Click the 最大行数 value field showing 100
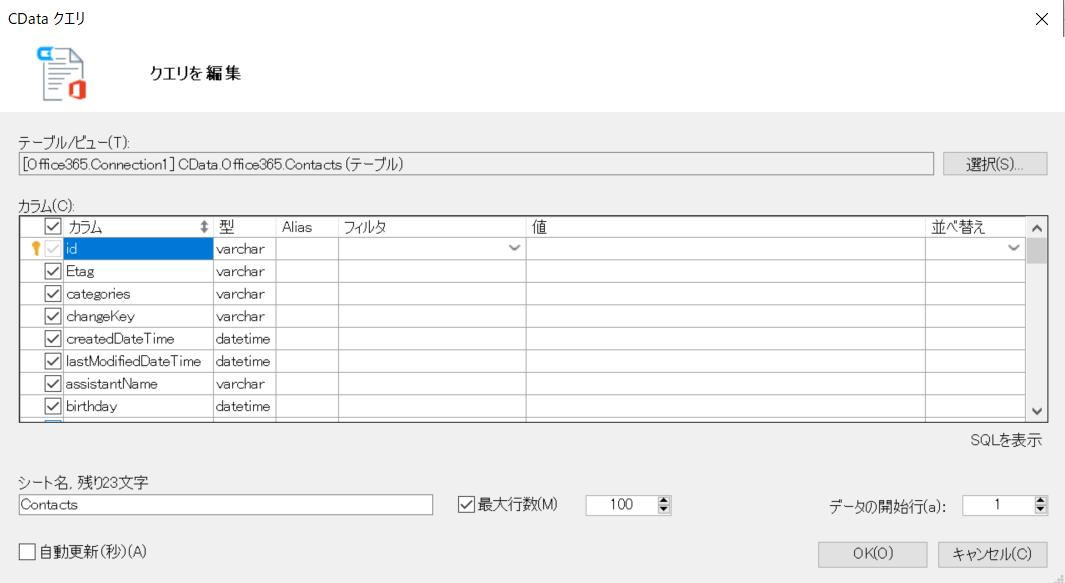 (621, 505)
